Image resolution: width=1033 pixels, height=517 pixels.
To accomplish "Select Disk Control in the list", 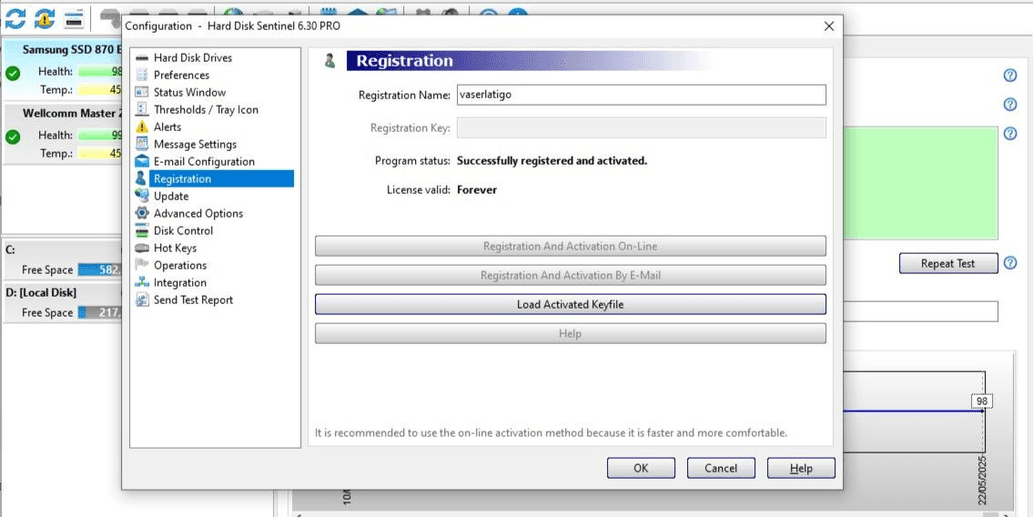I will 183,231.
